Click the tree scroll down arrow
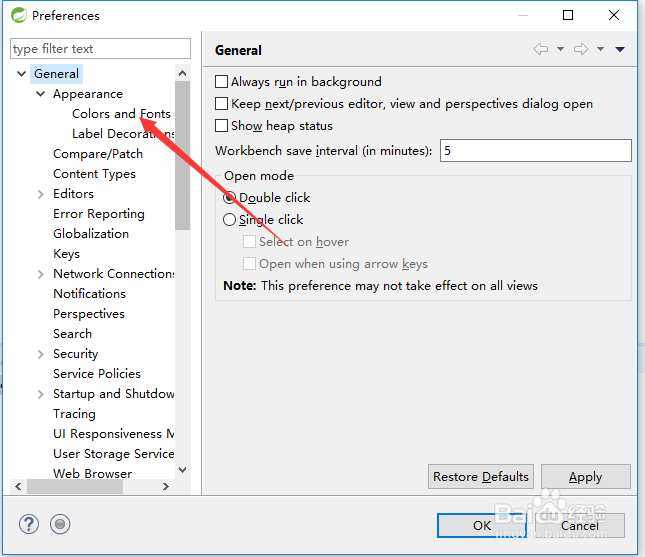 [x=183, y=470]
